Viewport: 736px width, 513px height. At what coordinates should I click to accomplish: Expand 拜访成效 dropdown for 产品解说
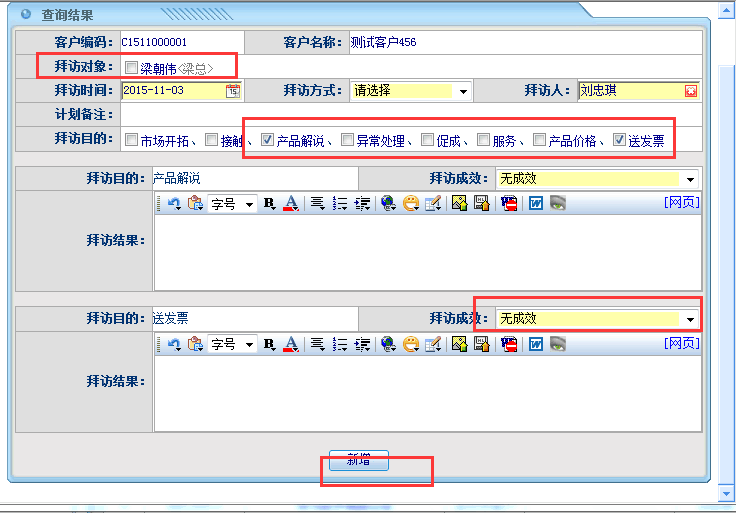[690, 179]
